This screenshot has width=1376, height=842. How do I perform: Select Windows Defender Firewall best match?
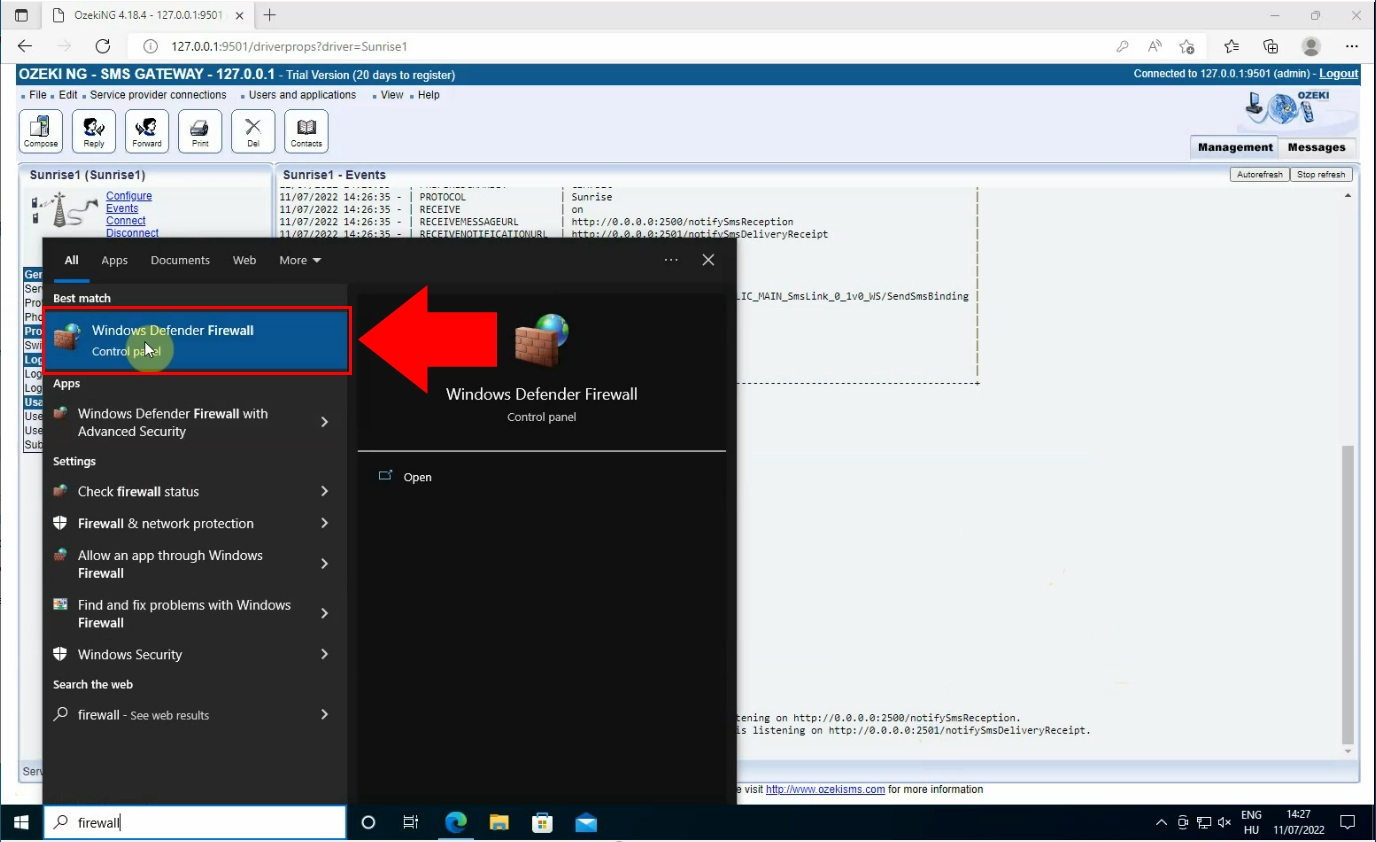click(x=197, y=340)
